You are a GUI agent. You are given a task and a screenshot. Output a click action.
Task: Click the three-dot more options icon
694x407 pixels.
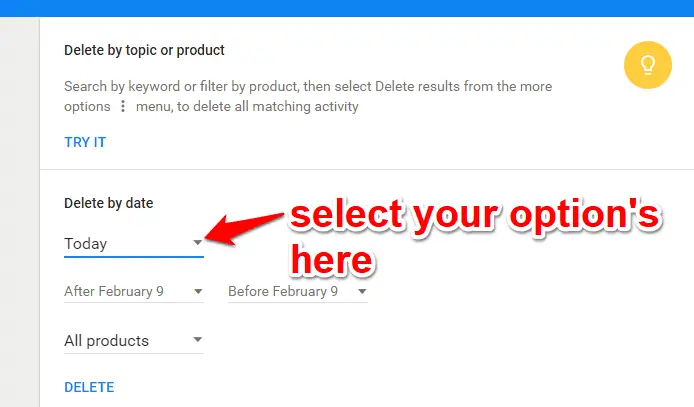tap(123, 106)
